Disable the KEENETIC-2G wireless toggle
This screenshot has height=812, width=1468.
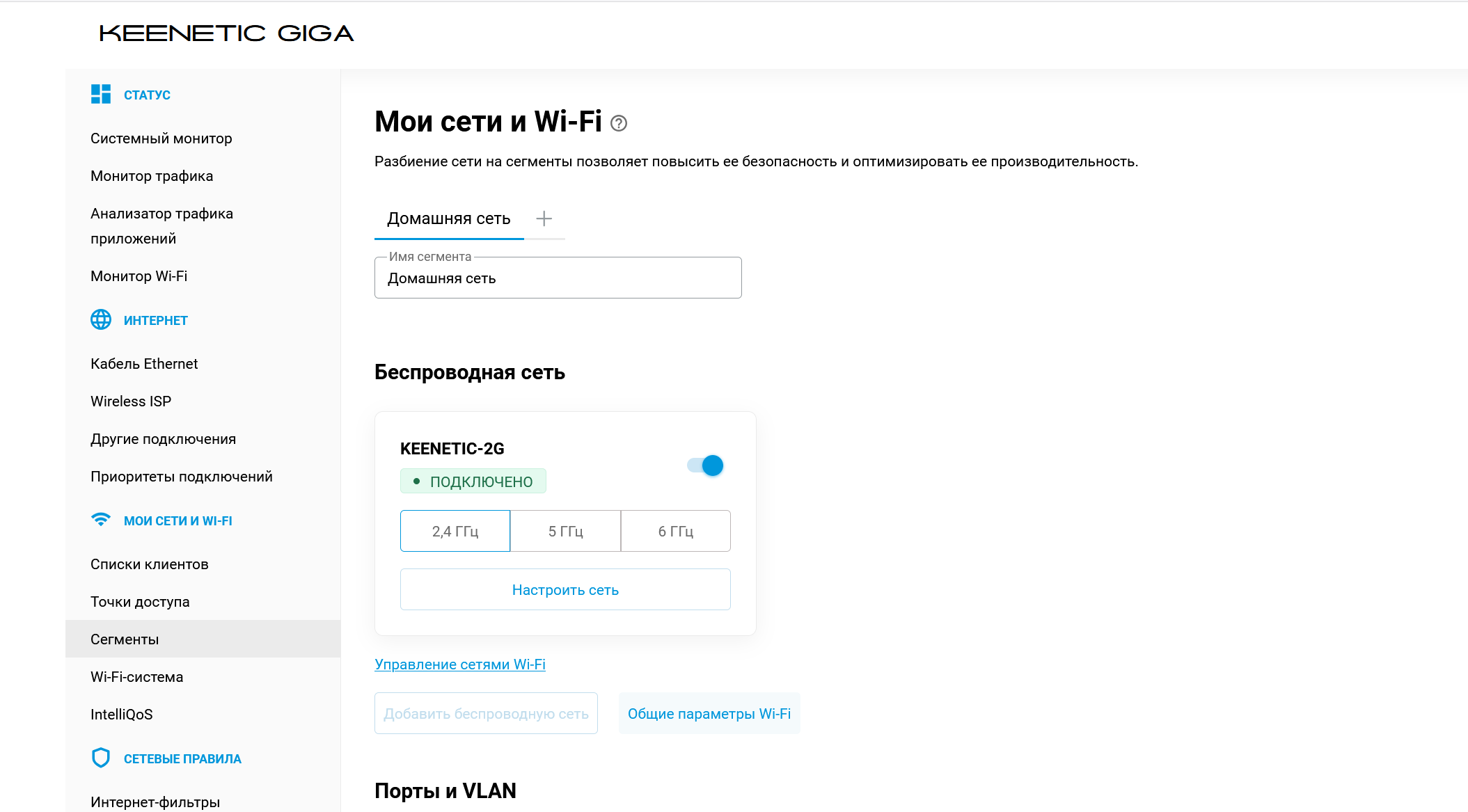coord(706,465)
